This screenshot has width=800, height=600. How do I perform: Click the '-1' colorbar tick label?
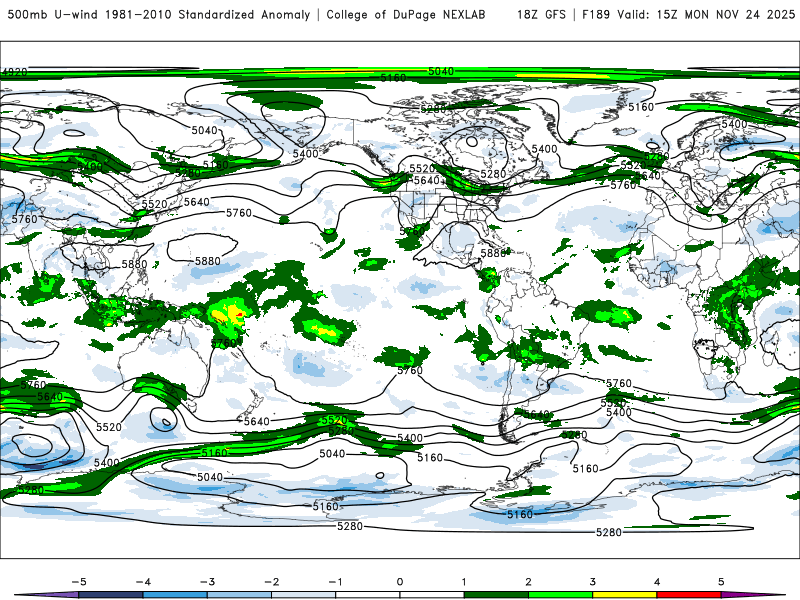tap(335, 582)
